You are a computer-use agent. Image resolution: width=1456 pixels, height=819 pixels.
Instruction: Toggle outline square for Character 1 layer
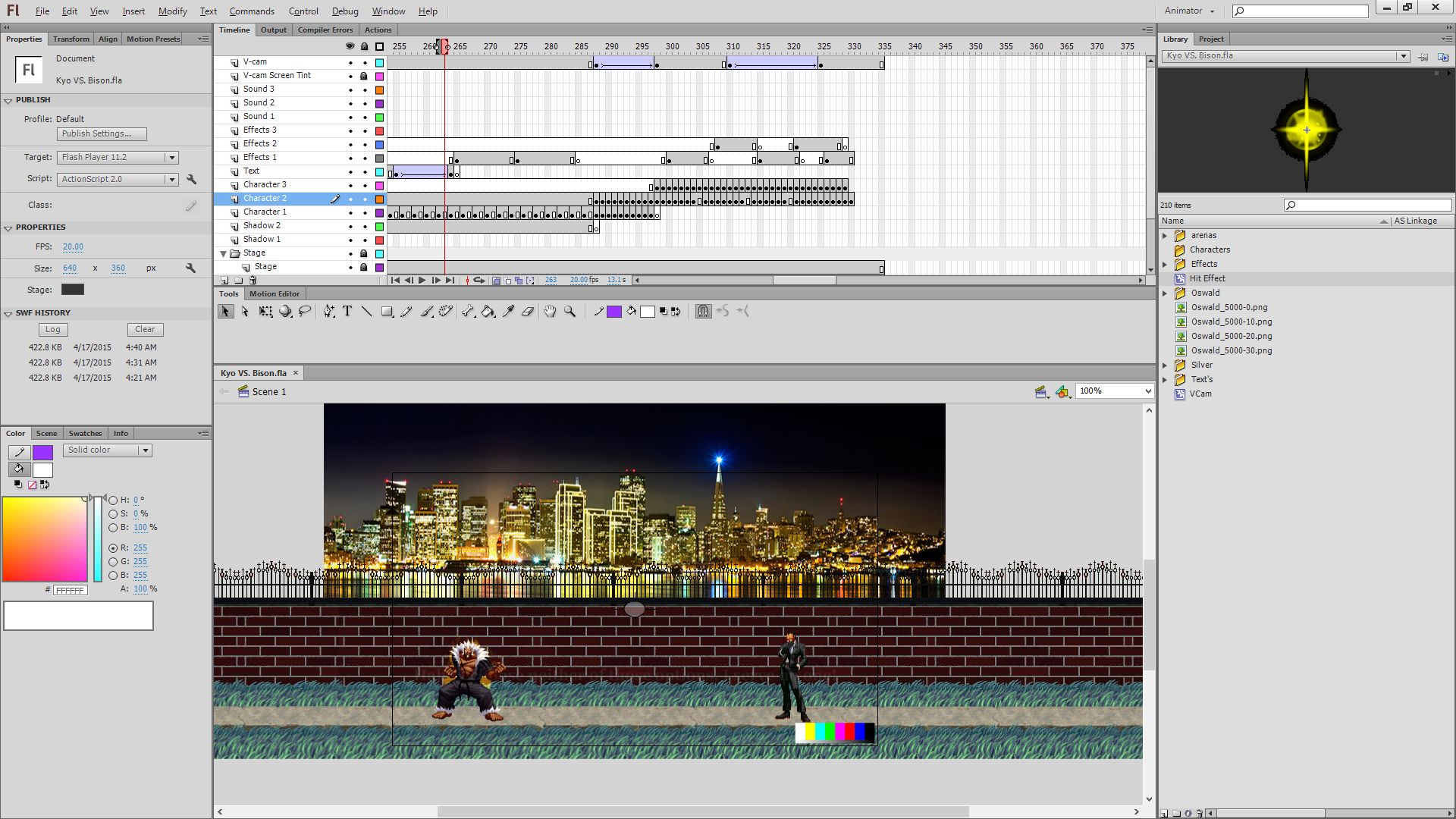(x=380, y=213)
